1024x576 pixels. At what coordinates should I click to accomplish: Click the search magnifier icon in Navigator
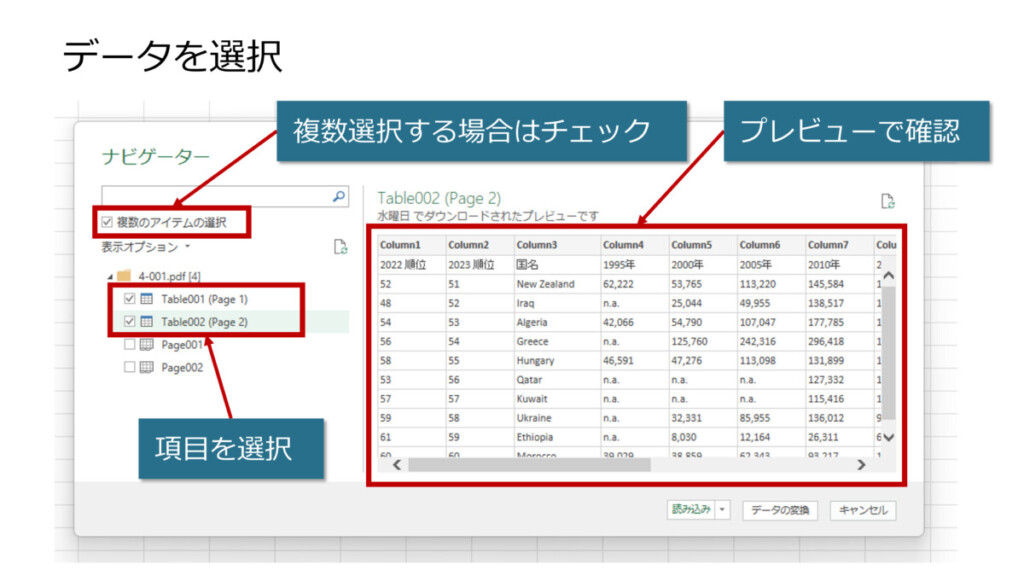pos(339,198)
